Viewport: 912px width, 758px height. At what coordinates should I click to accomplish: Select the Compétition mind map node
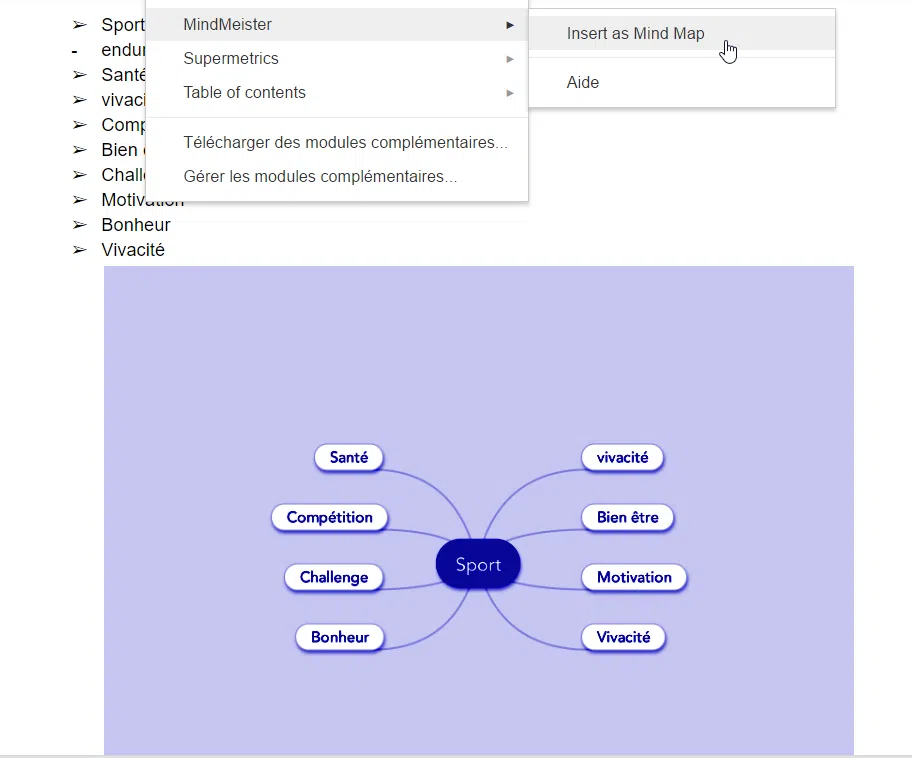(329, 517)
